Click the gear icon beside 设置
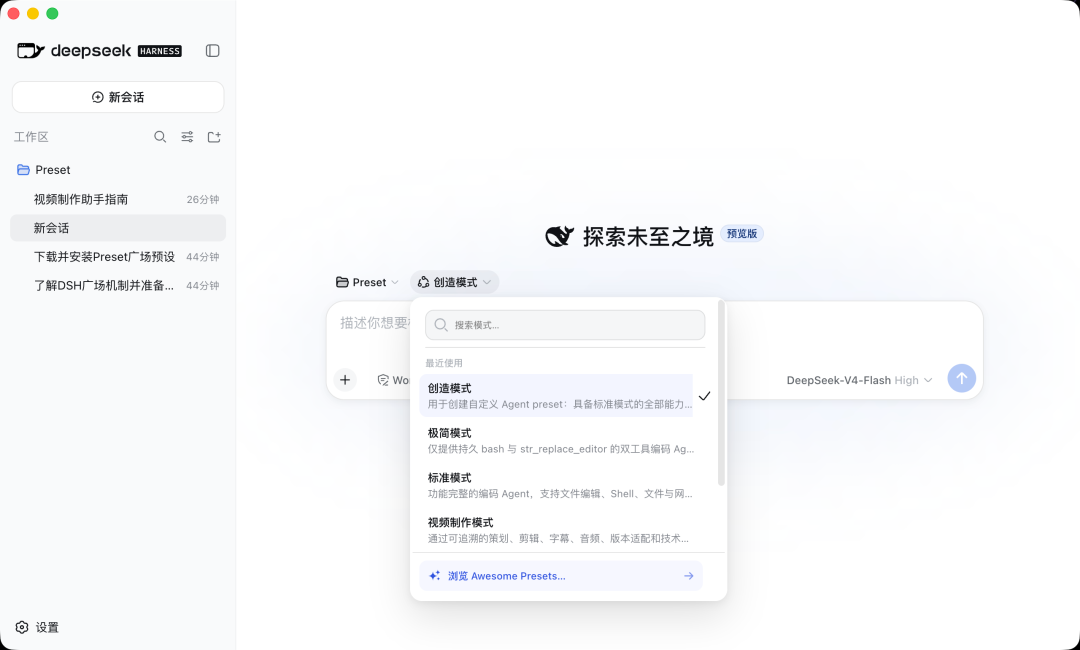 tap(22, 627)
